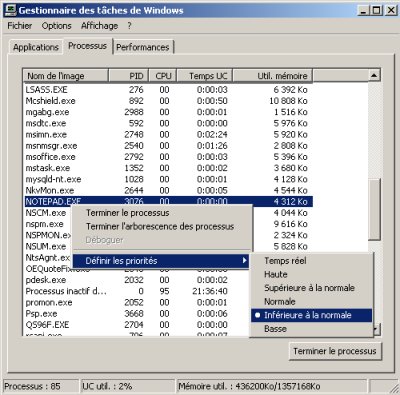Sort by PID column header
Viewport: 400px width, 395px height.
(x=128, y=76)
